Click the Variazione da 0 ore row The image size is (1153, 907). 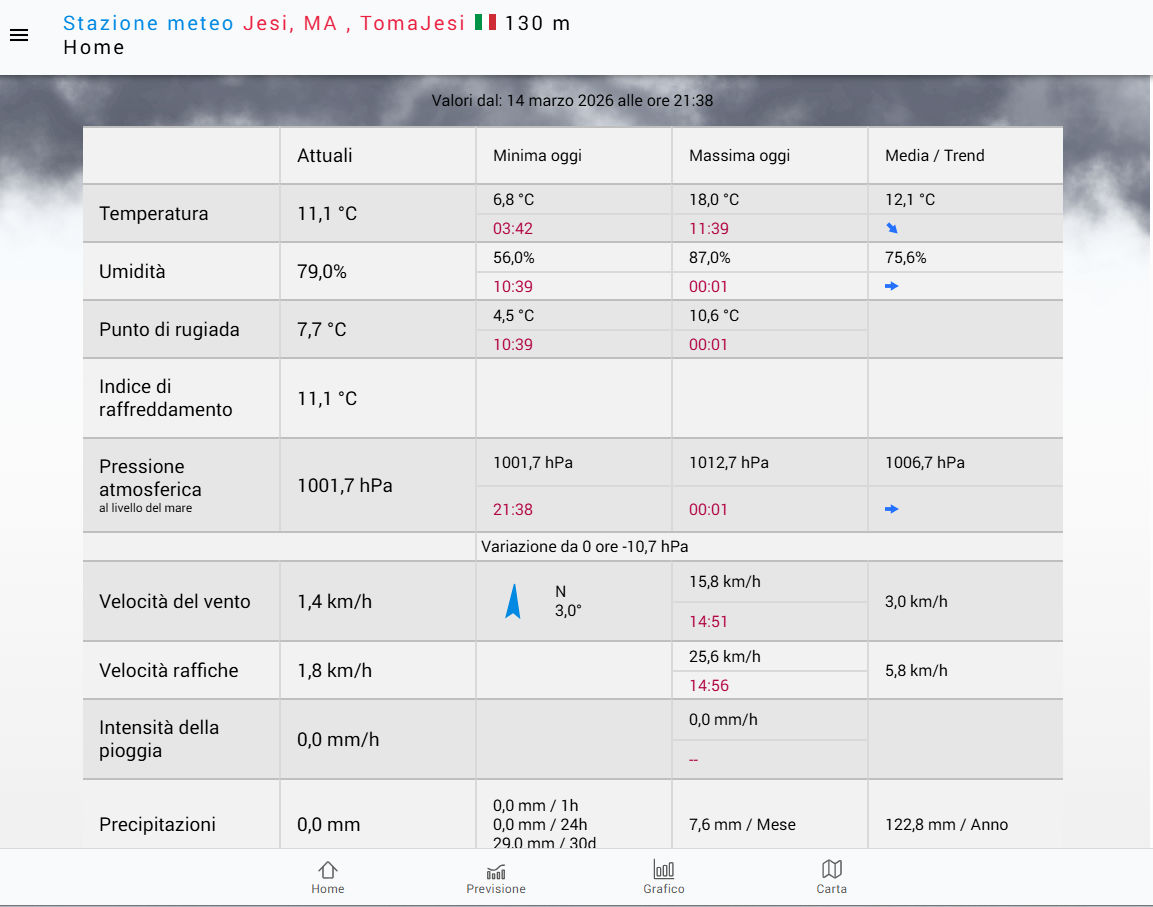coord(584,547)
